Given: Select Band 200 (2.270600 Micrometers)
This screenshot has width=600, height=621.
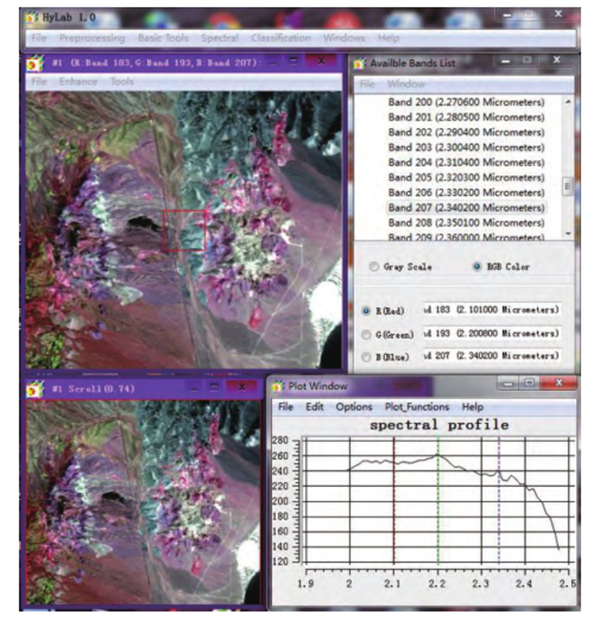Looking at the screenshot, I should coord(466,102).
